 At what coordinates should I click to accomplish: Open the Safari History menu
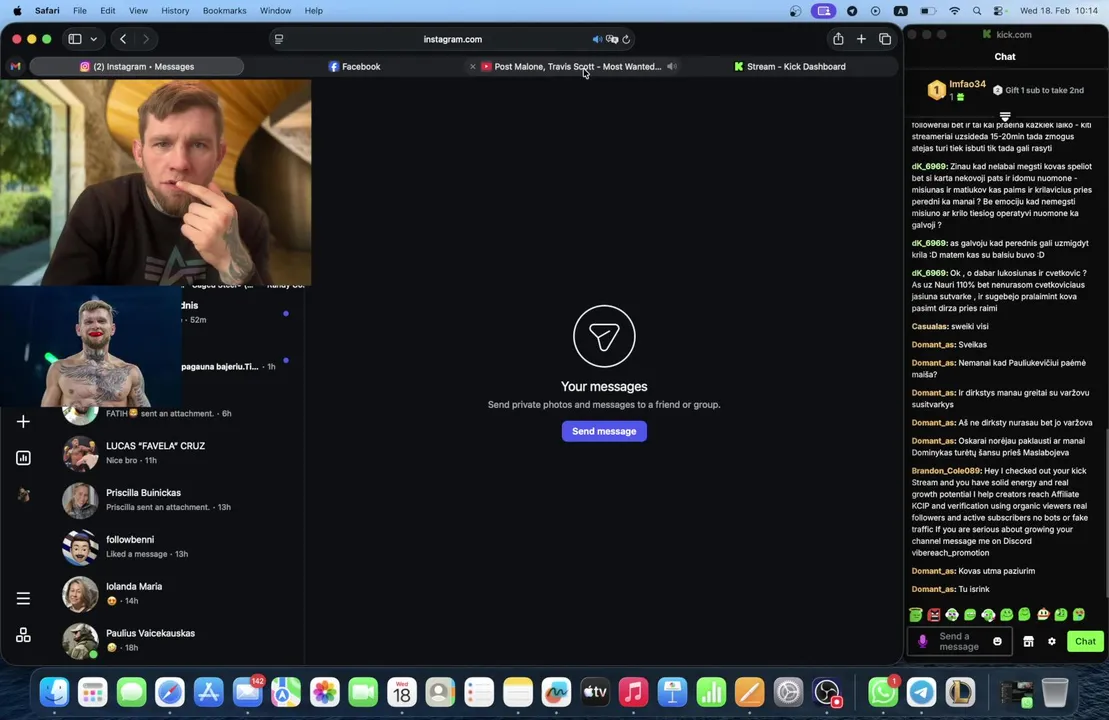(175, 11)
